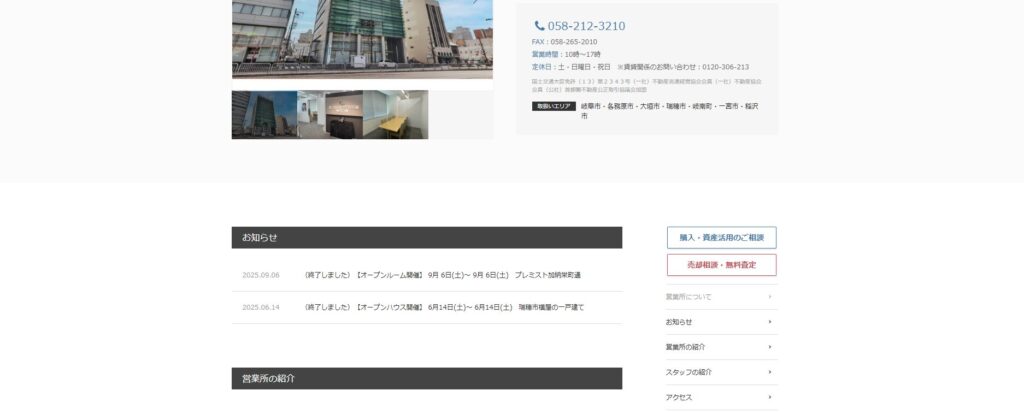The width and height of the screenshot is (1024, 414).
Task: Open the スタッフの紹介 sidebar menu item
Action: [x=689, y=372]
